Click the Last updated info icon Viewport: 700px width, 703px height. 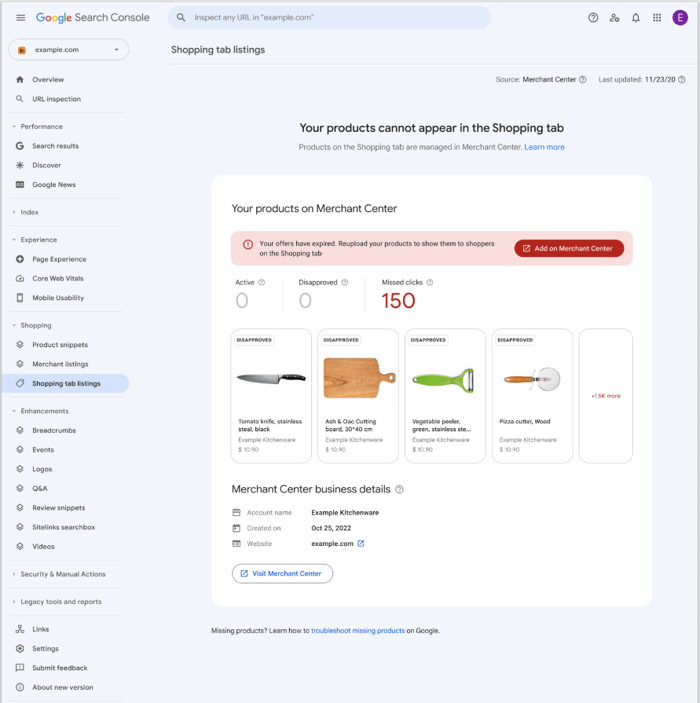(x=682, y=79)
